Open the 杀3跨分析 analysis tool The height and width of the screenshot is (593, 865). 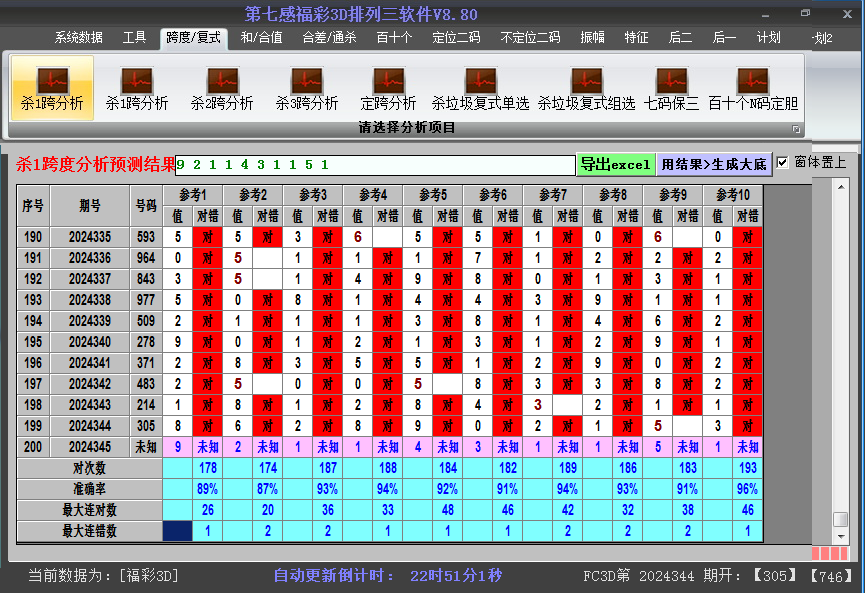tap(307, 88)
